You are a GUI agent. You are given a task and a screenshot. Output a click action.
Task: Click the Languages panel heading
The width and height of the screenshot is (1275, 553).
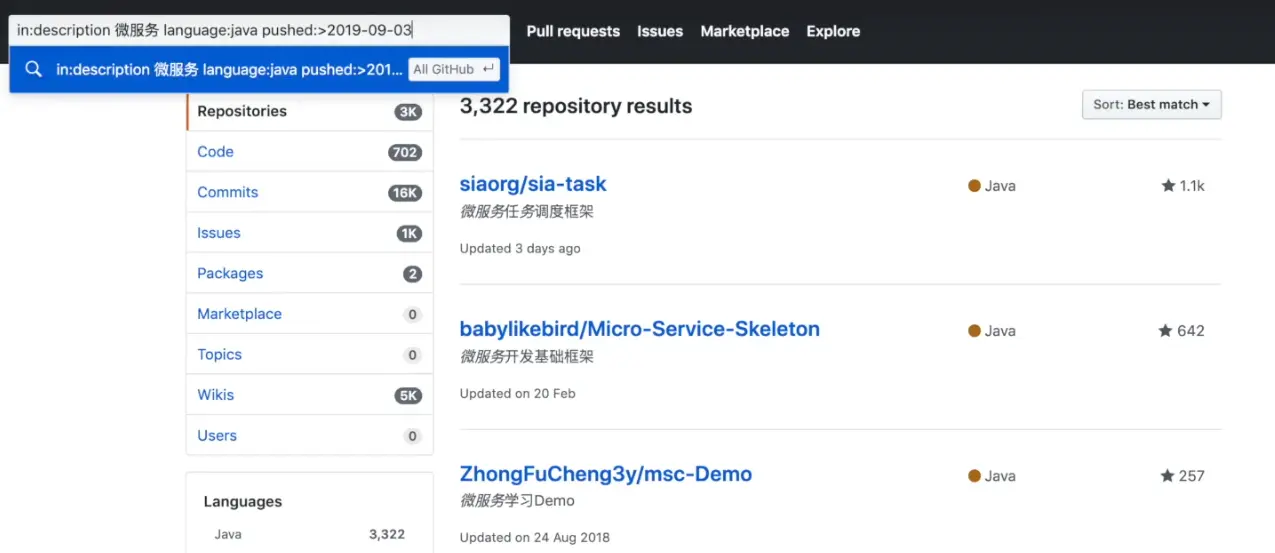coord(243,502)
